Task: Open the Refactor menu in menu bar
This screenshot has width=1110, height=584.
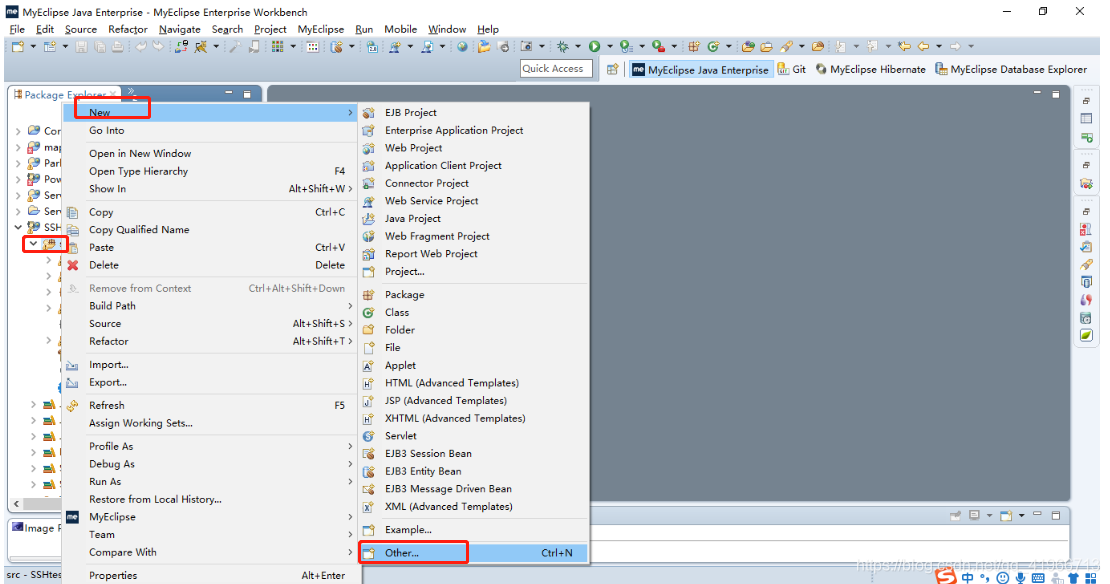Action: [127, 29]
